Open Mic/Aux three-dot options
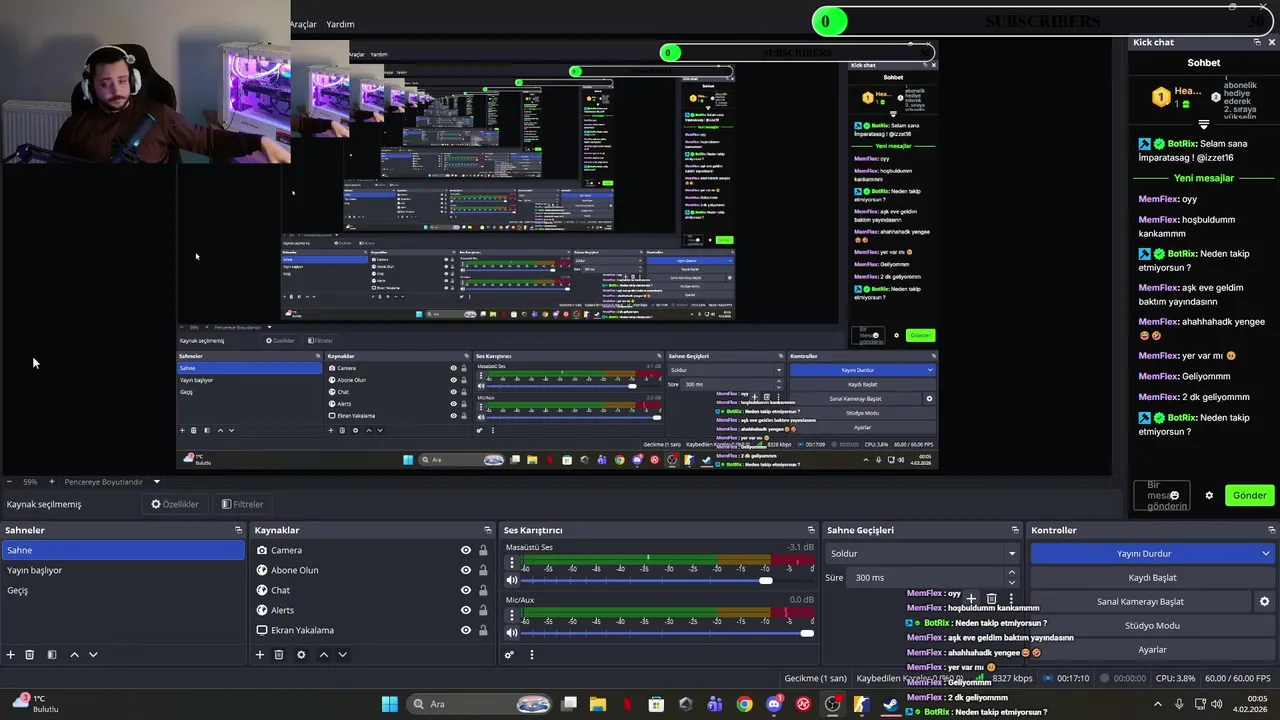The width and height of the screenshot is (1280, 720). [x=512, y=615]
